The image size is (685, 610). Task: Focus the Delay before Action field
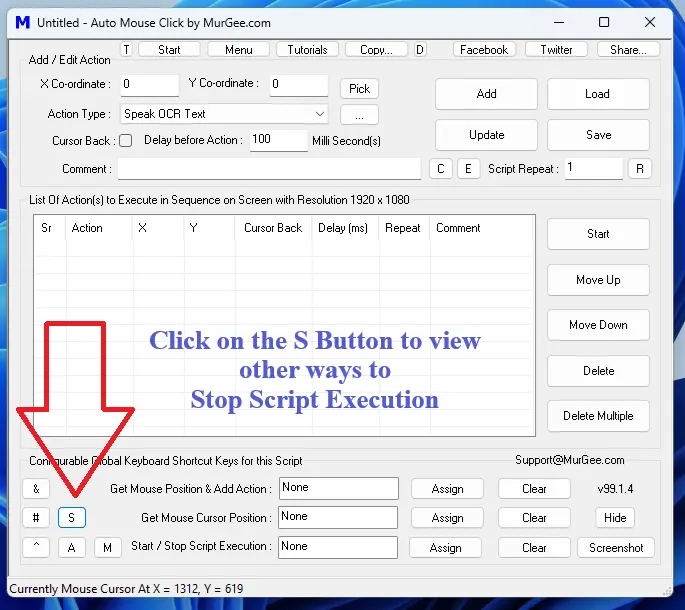pos(279,140)
